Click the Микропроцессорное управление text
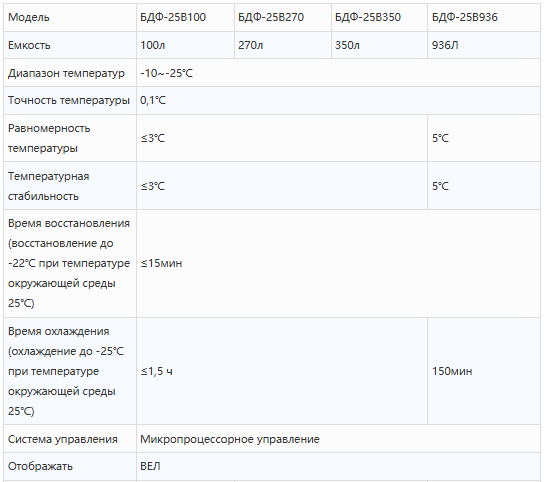Viewport: 545px width, 482px height. click(x=230, y=439)
